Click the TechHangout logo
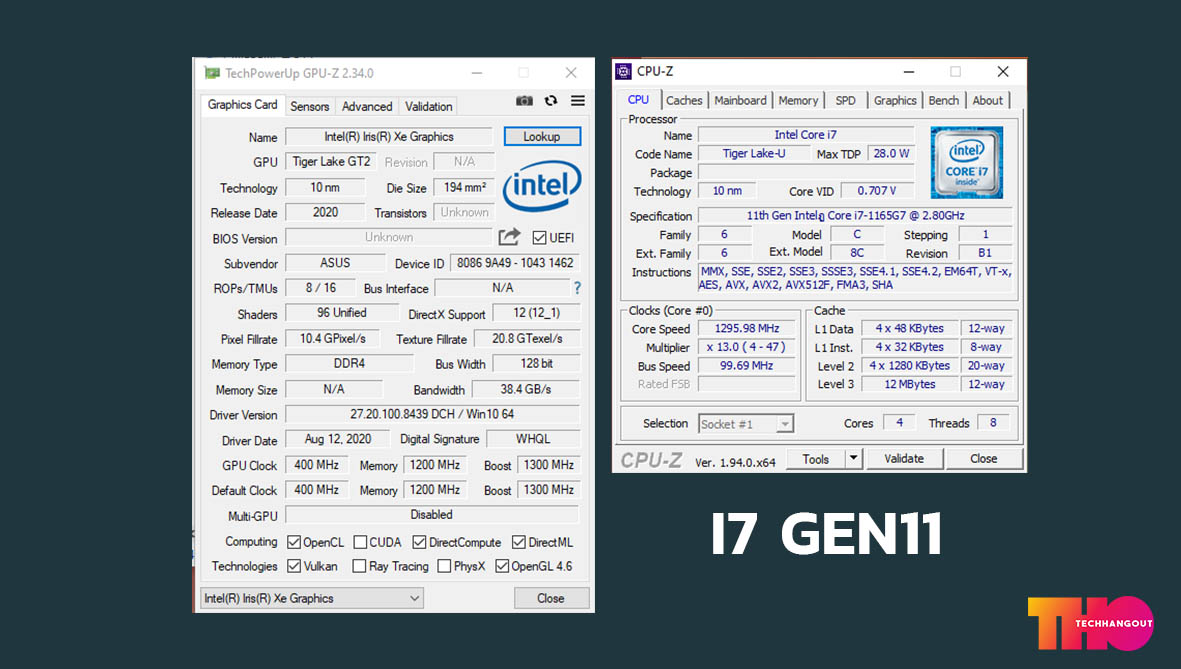This screenshot has width=1181, height=669. click(x=1091, y=623)
